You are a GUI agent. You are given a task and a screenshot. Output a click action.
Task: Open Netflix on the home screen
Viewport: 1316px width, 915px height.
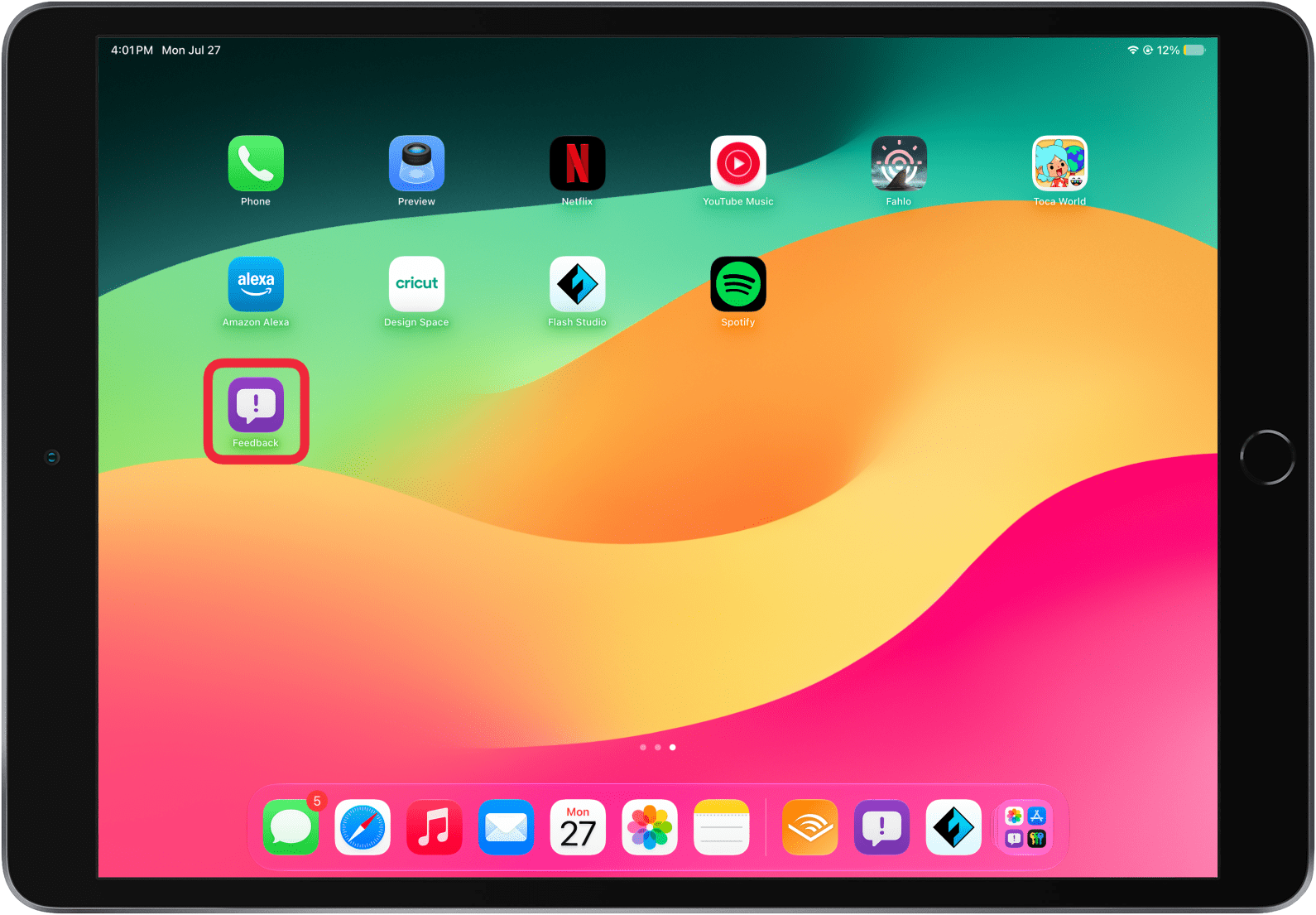577,163
